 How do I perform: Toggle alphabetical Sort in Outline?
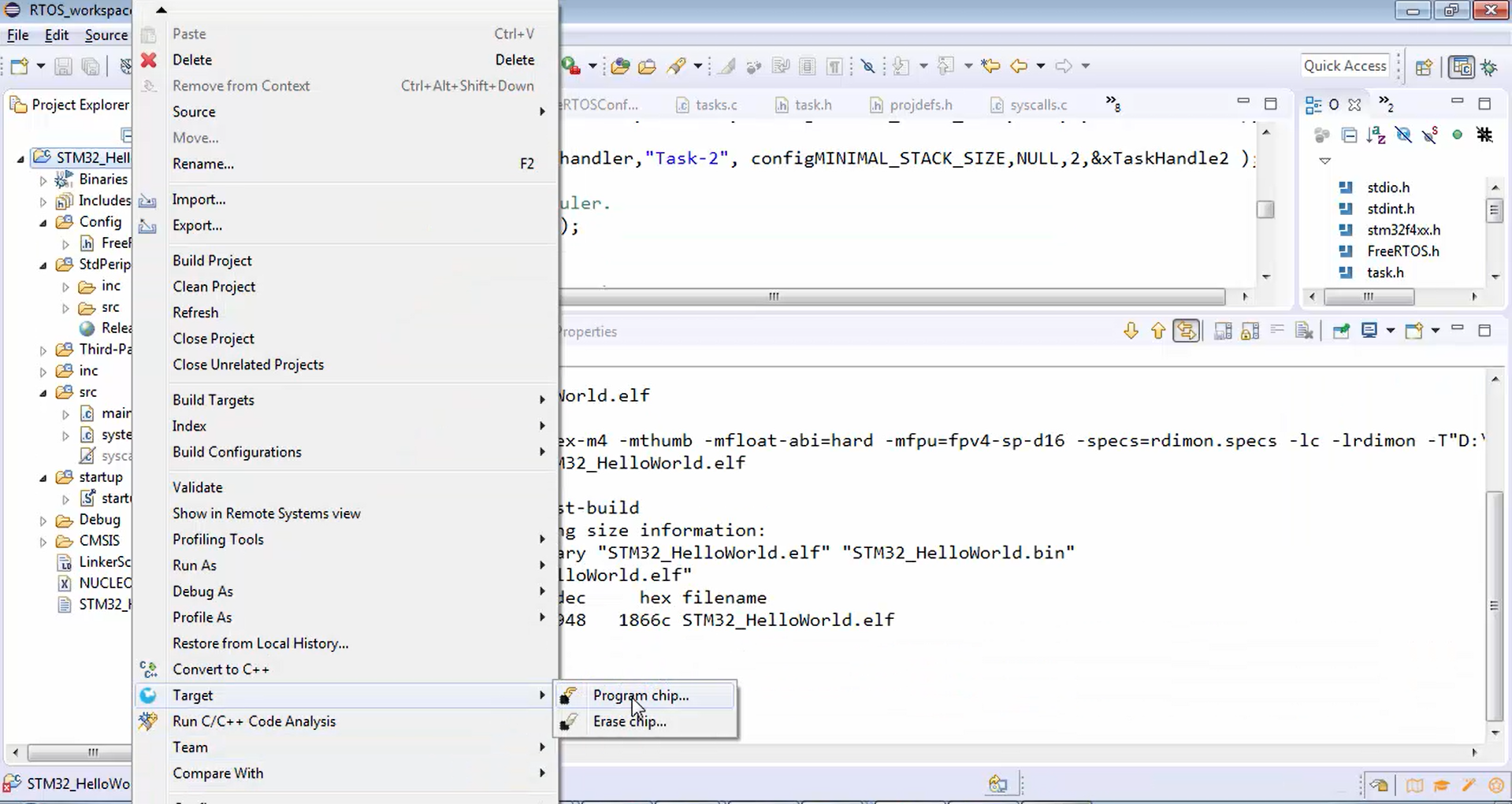pos(1376,135)
